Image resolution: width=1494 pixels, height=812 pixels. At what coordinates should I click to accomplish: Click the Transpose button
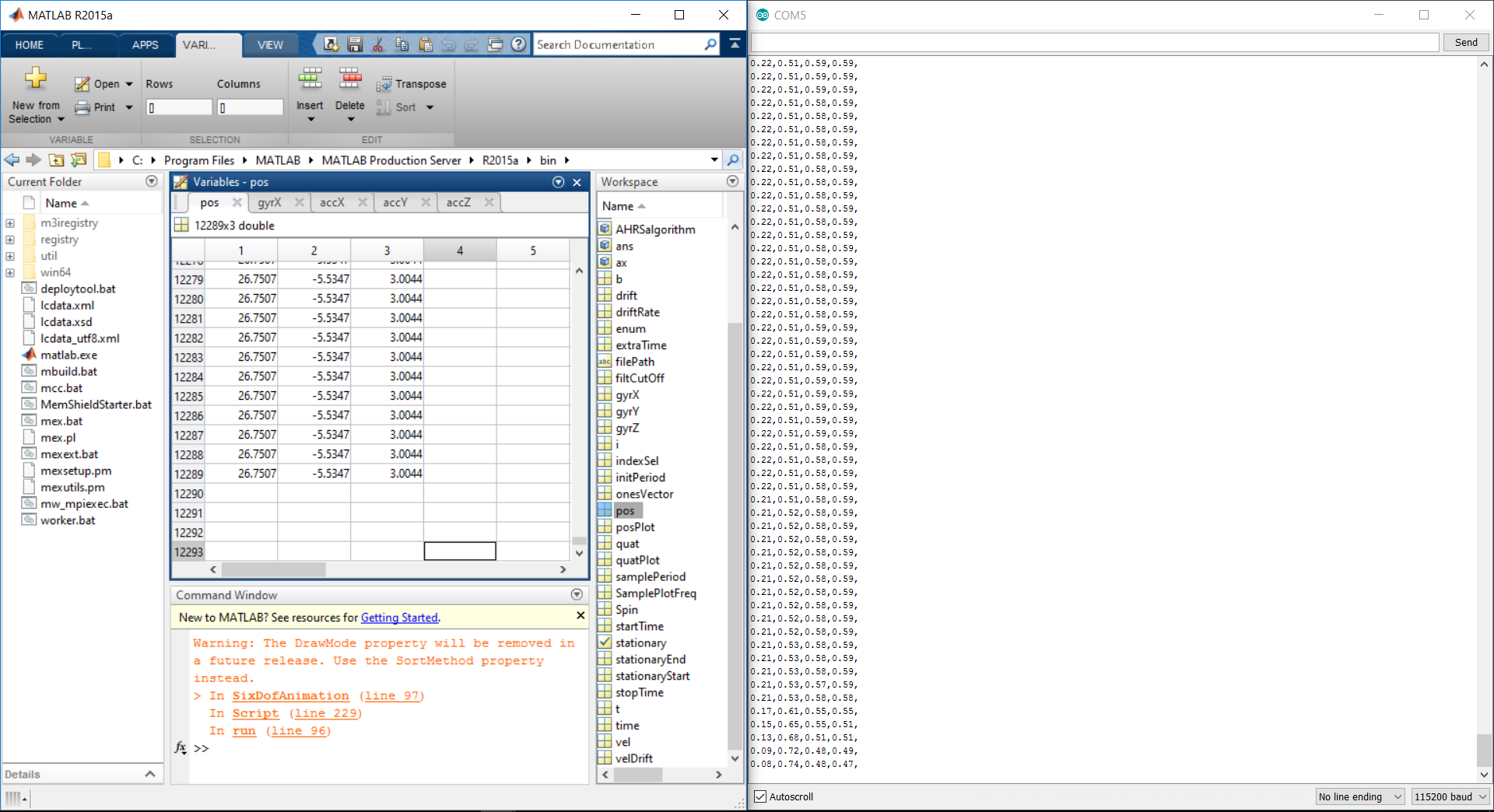(x=411, y=84)
